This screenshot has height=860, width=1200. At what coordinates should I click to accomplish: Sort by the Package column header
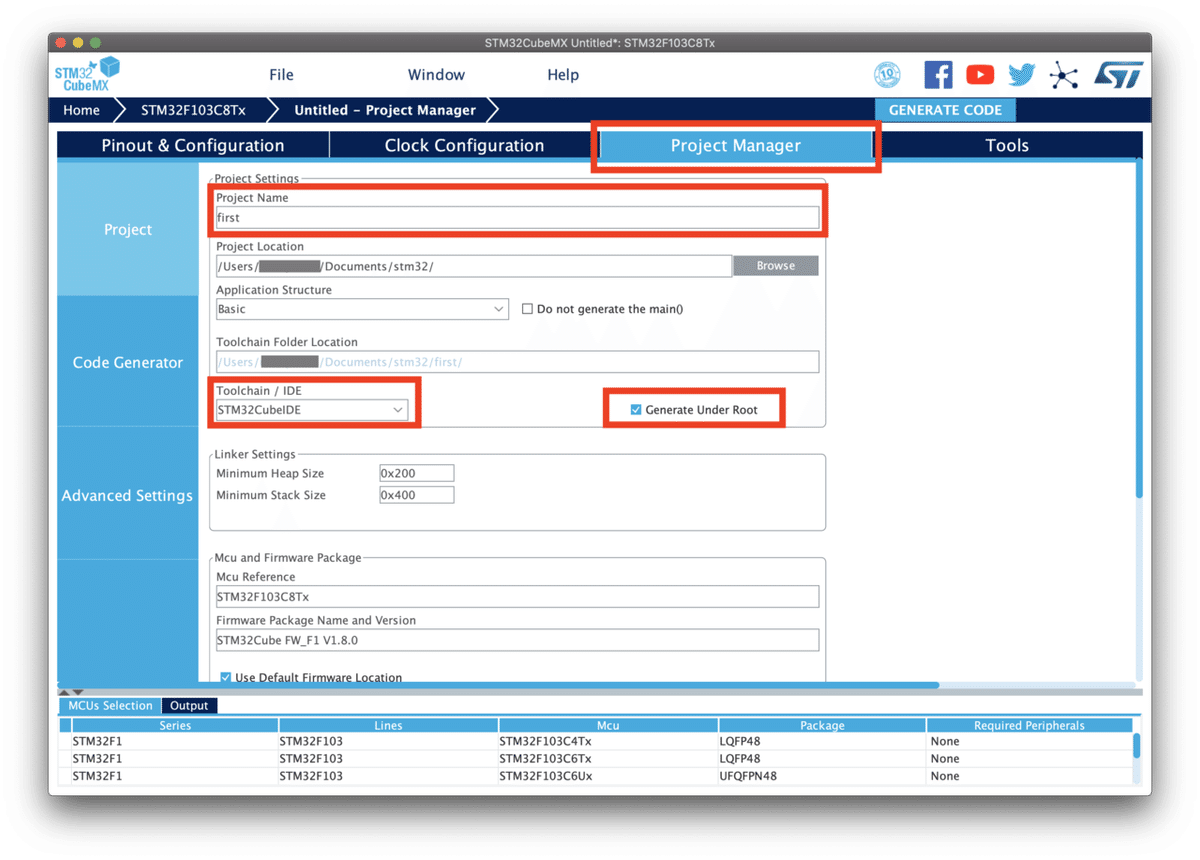click(x=822, y=725)
